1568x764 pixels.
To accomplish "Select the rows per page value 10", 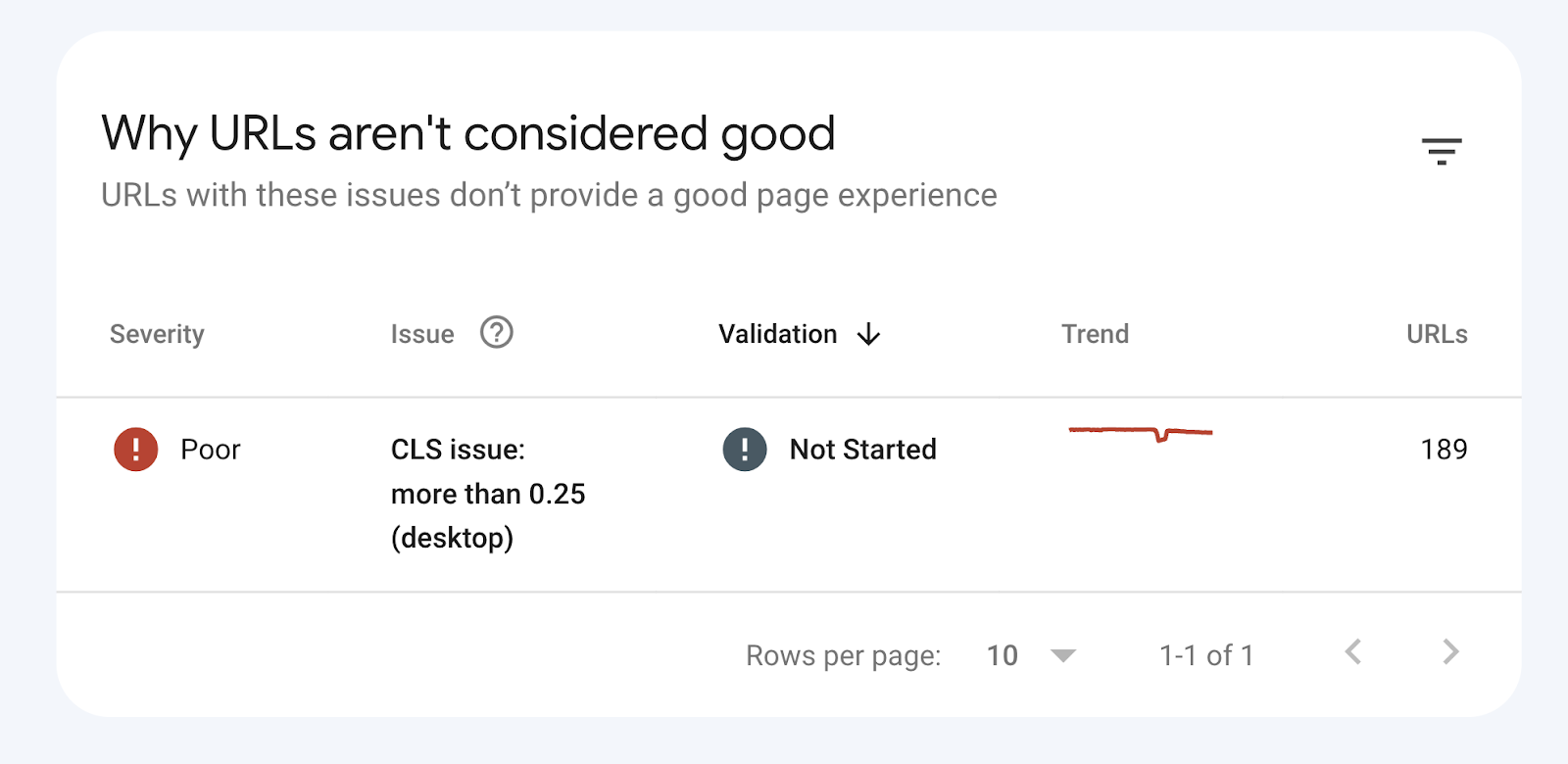I will 1002,655.
